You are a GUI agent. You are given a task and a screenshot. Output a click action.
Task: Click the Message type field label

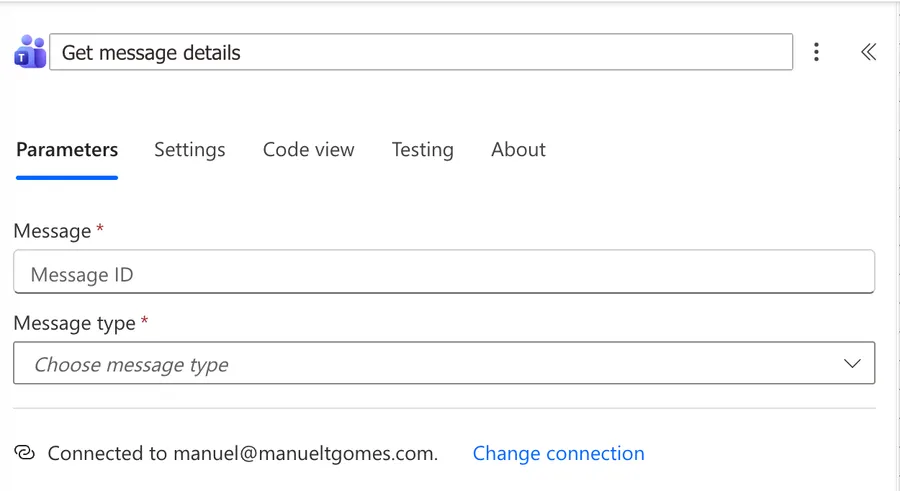(75, 323)
